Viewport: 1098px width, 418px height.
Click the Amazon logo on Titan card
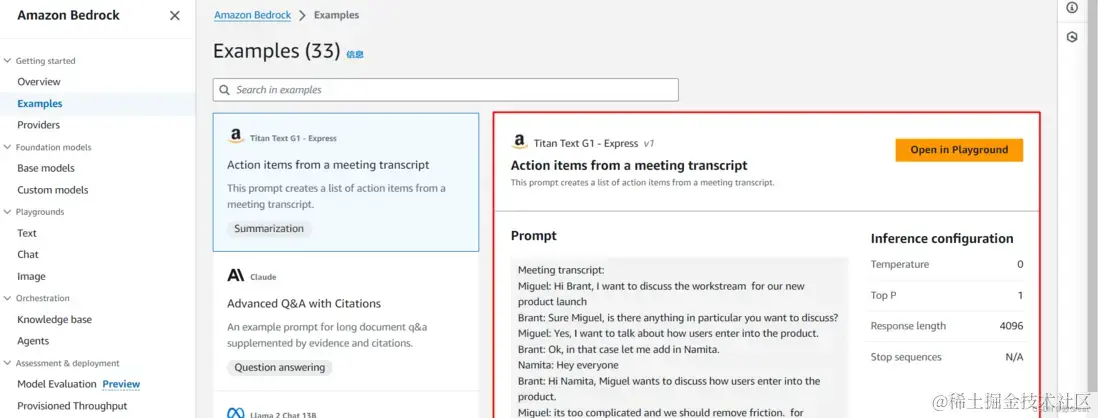(x=235, y=137)
